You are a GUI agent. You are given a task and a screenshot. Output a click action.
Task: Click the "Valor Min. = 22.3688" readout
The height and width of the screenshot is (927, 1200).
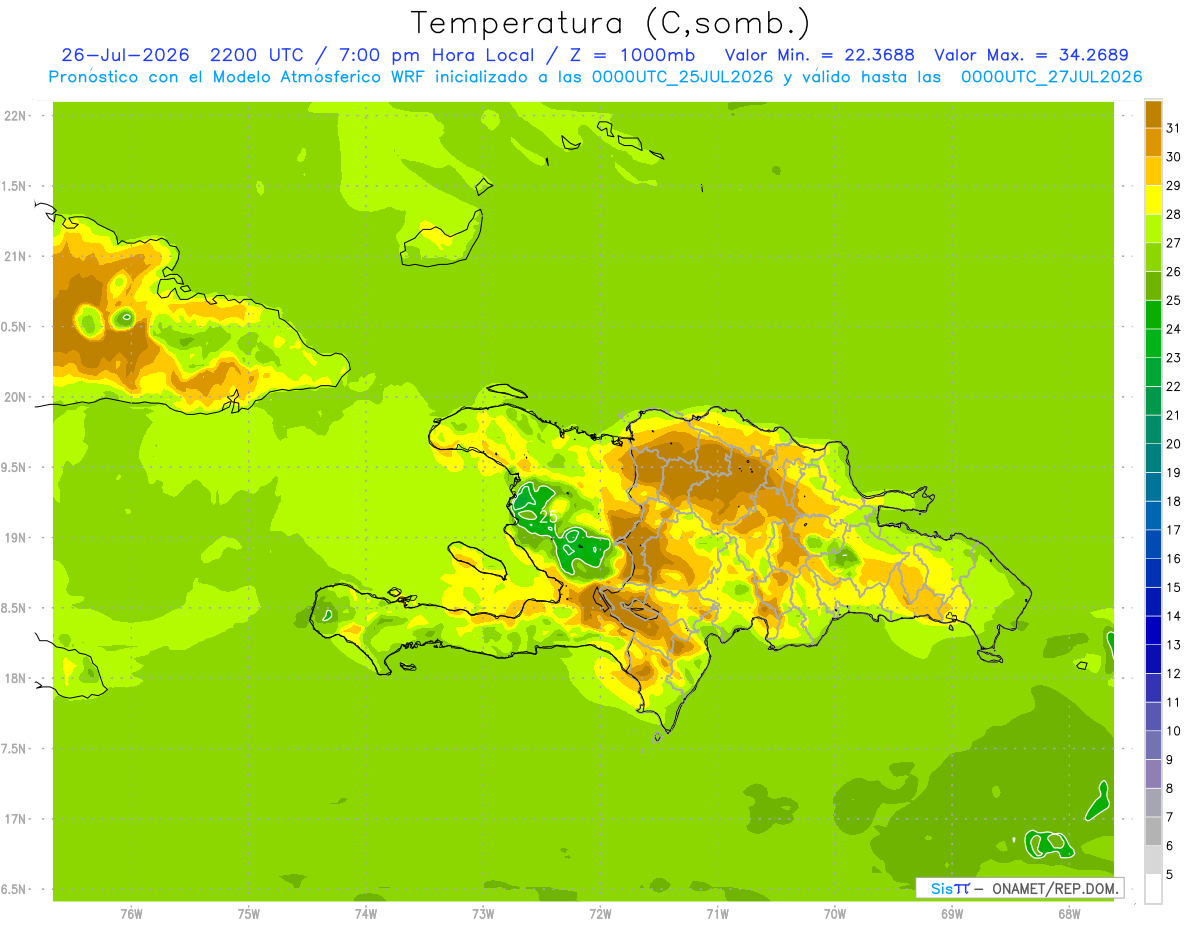(820, 55)
